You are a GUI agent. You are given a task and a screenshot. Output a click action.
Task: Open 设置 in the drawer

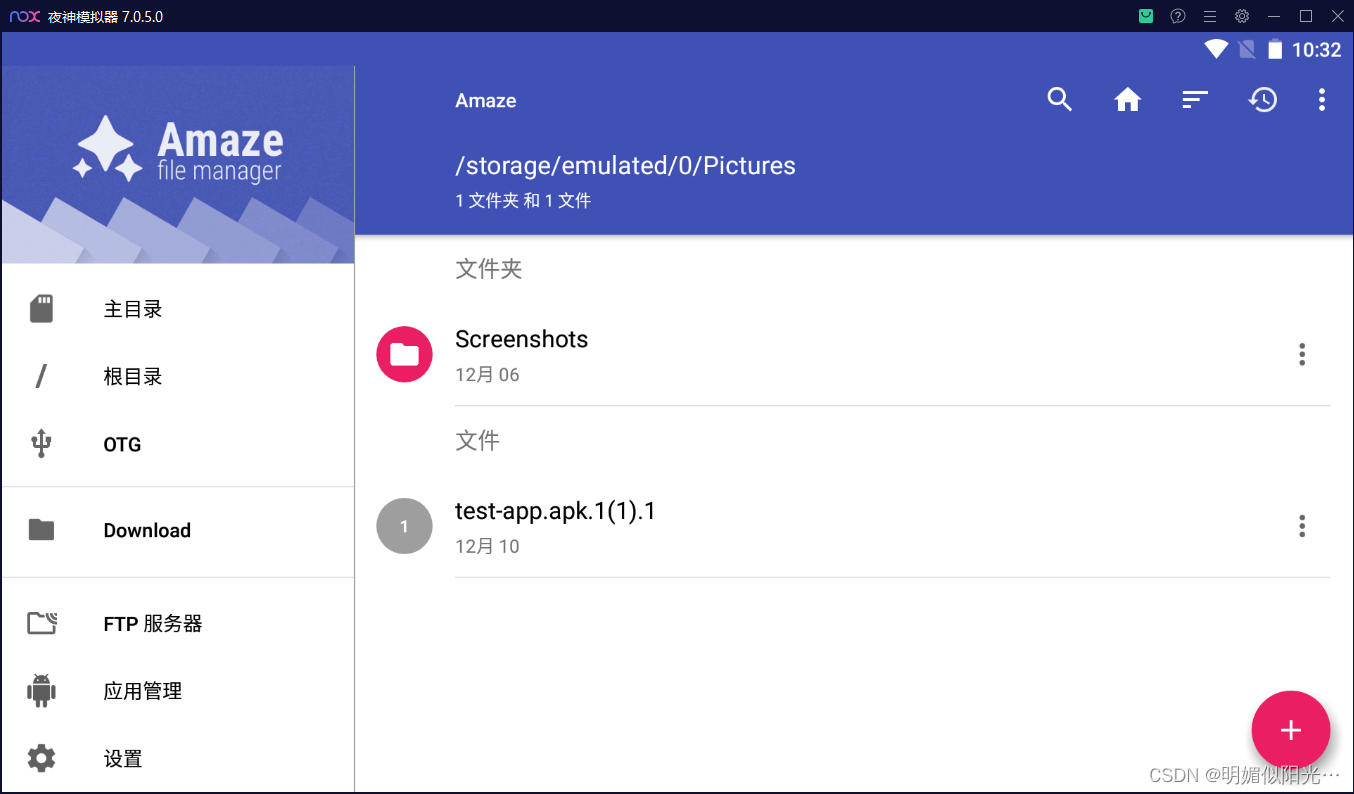tap(178, 759)
